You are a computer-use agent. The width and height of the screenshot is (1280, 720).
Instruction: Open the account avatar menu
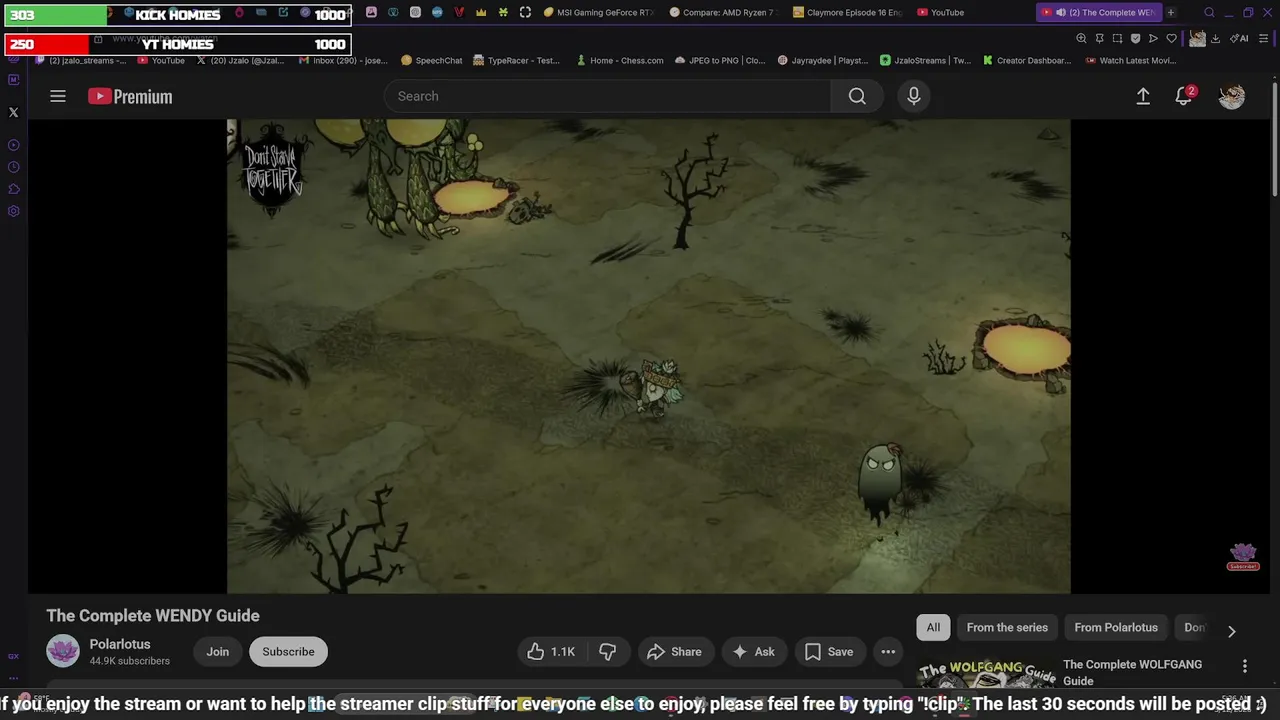pos(1232,96)
